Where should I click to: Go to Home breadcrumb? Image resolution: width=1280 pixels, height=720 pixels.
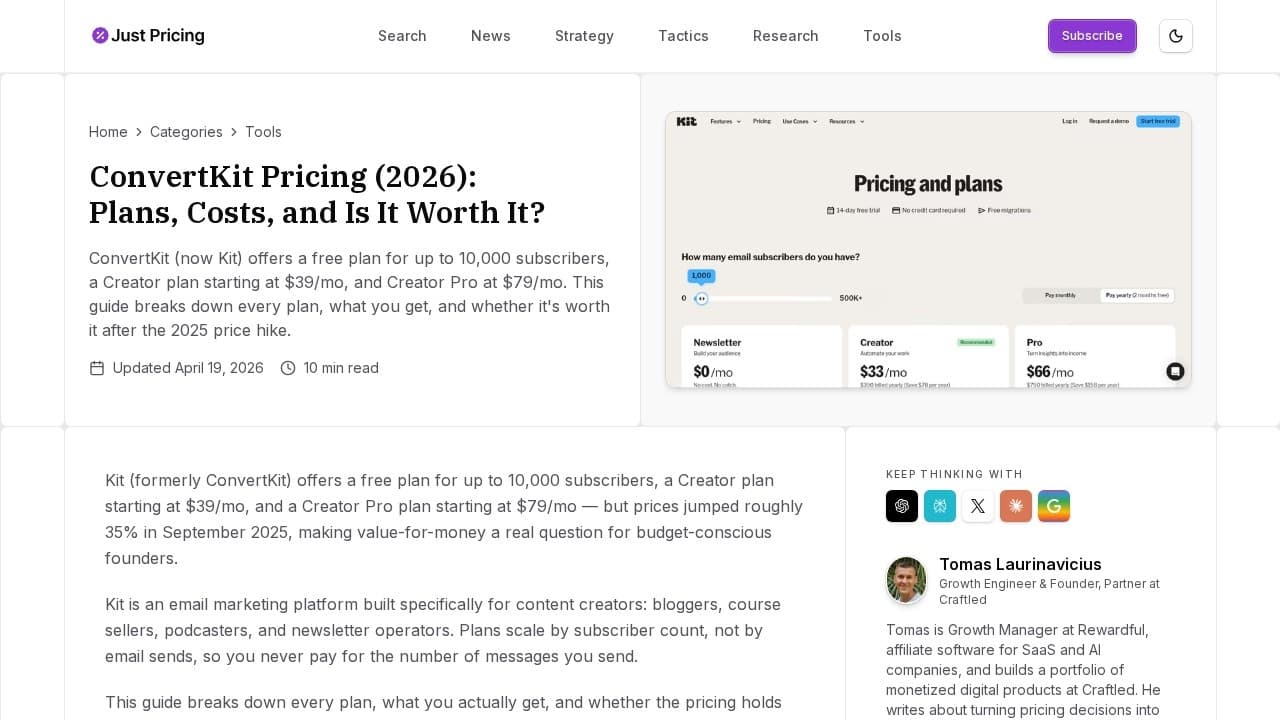pyautogui.click(x=108, y=132)
